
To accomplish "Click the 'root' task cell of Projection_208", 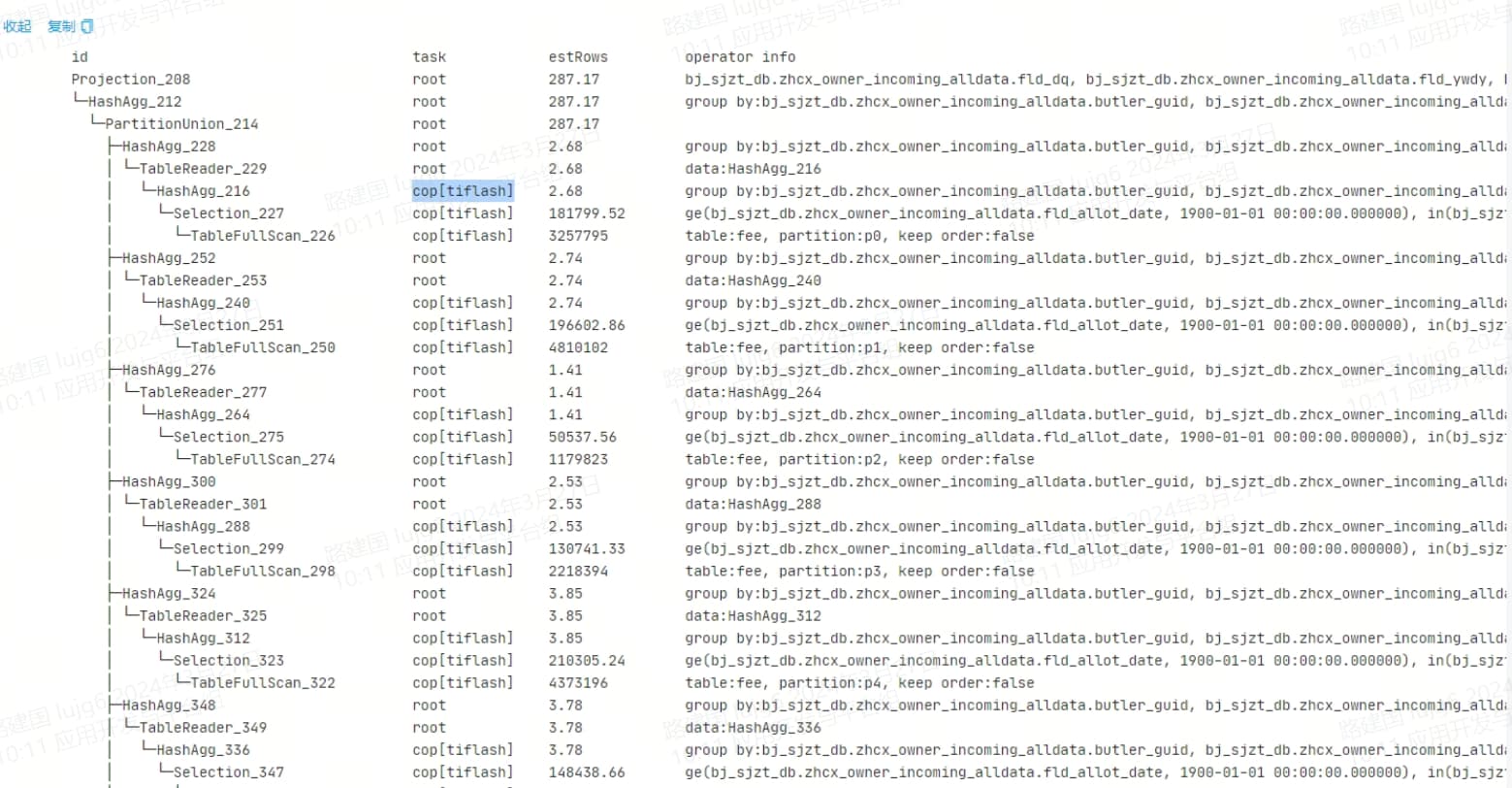I will (x=430, y=80).
